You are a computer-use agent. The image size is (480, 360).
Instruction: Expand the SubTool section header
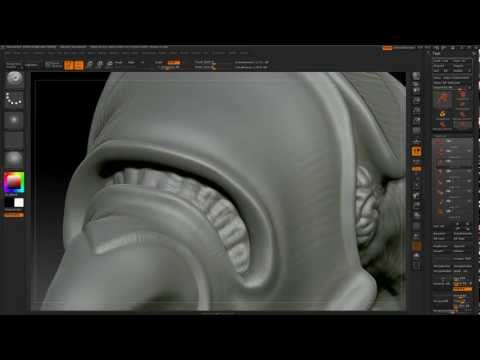[x=440, y=136]
